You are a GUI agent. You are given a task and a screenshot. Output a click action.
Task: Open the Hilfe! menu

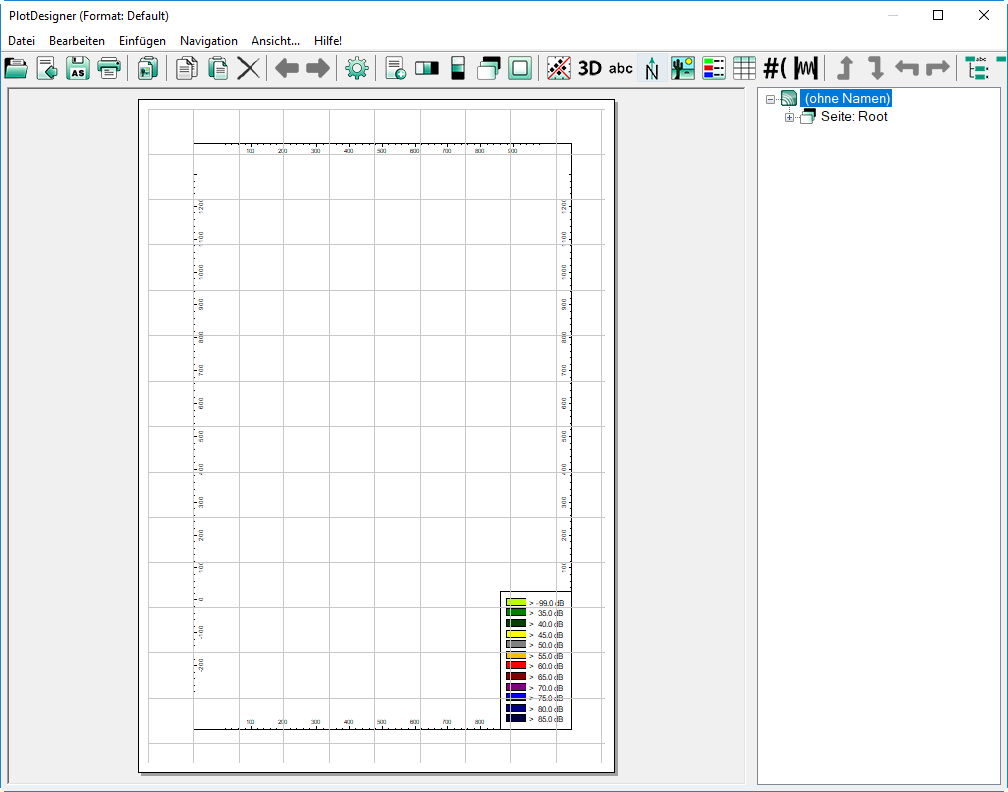[328, 40]
